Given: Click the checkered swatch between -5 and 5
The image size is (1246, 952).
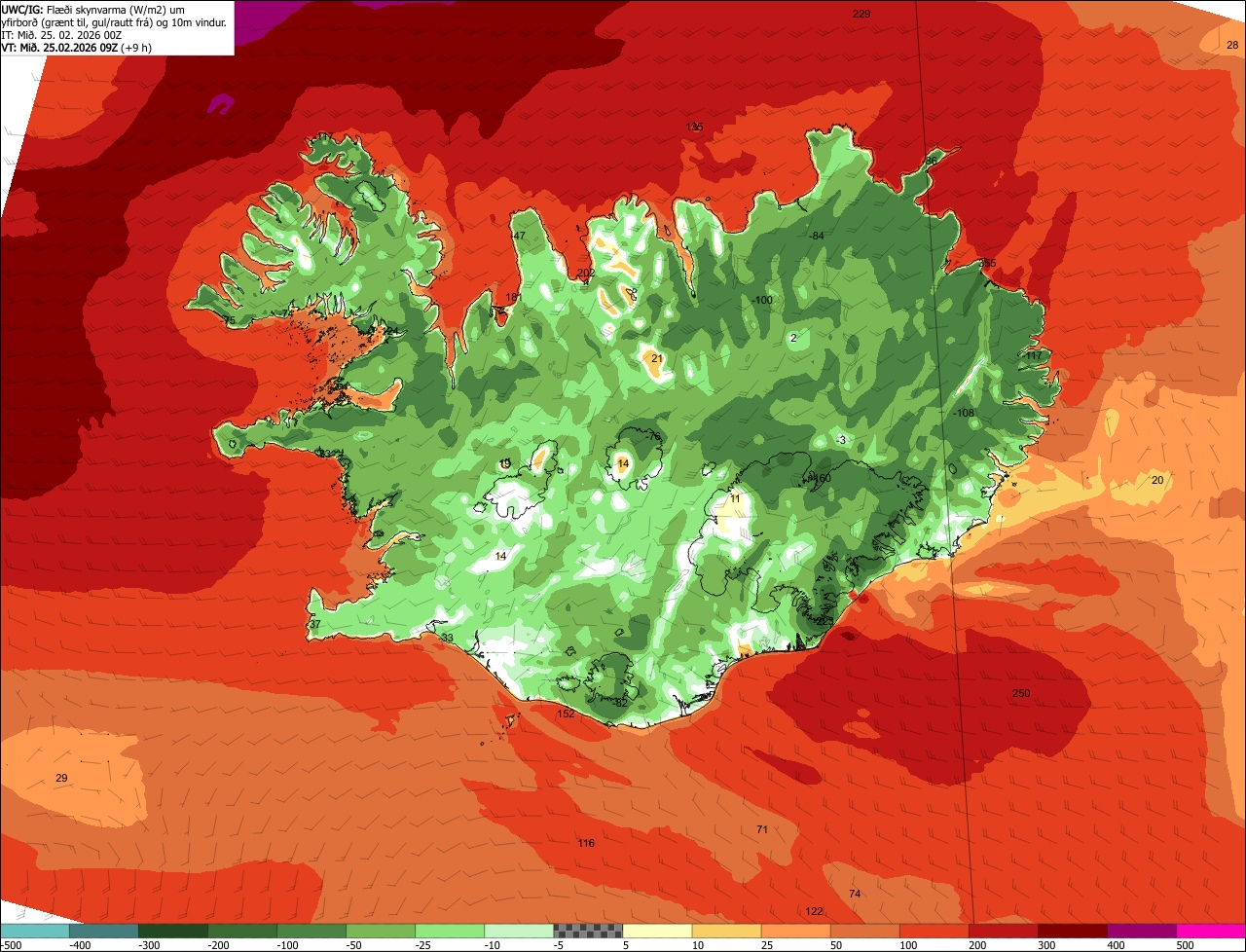Looking at the screenshot, I should pos(588,931).
